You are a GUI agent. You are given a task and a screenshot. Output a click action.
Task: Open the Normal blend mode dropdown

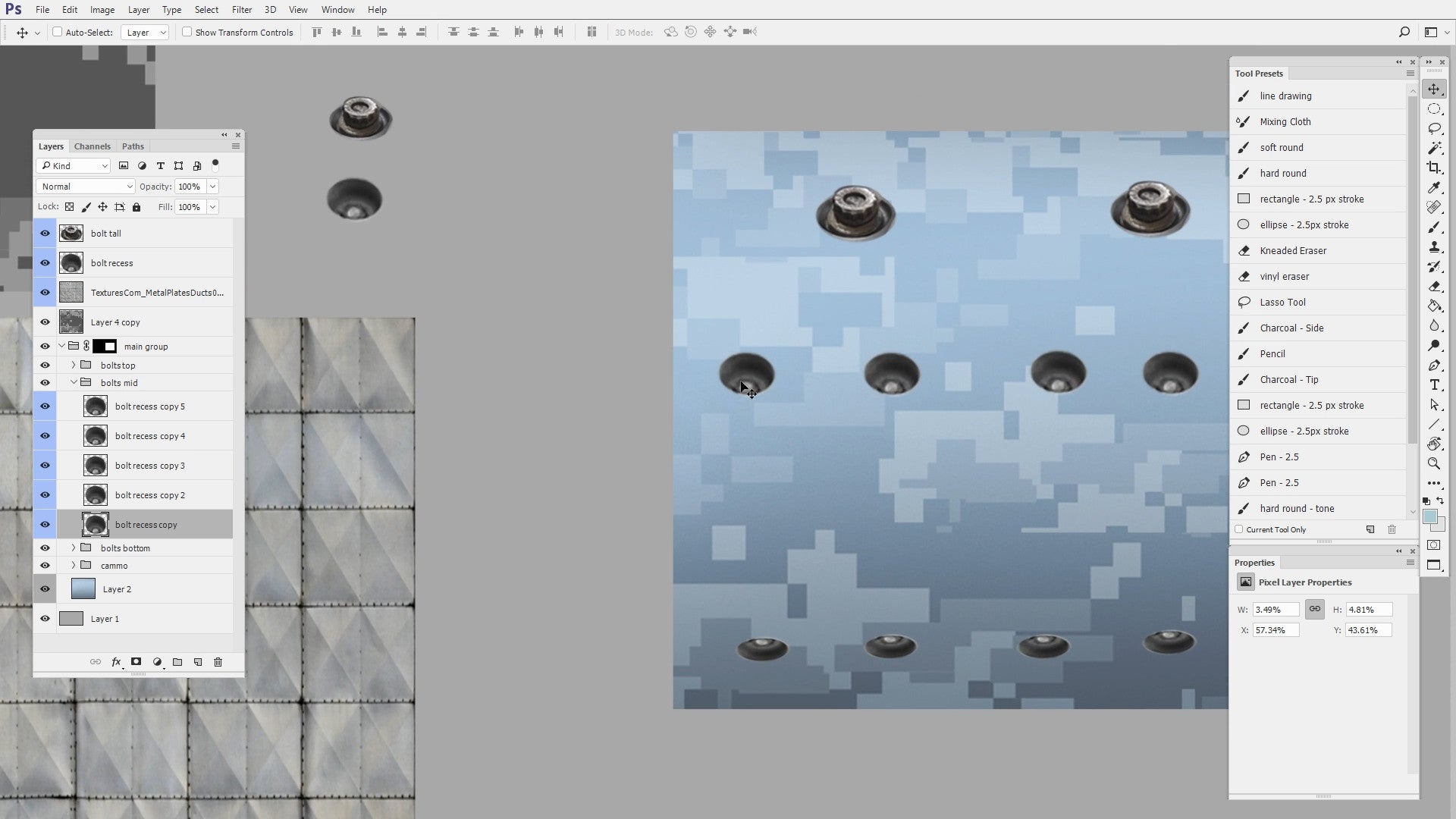[85, 186]
